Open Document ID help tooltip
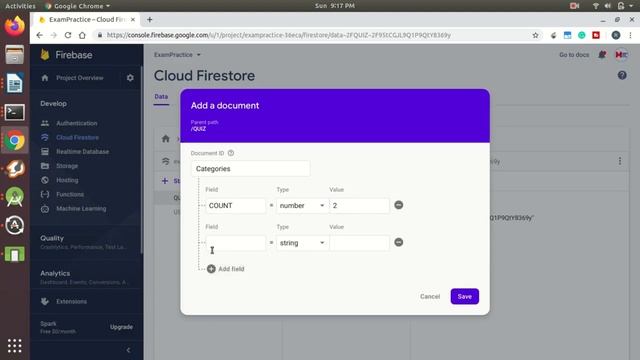640x360 pixels. click(231, 153)
